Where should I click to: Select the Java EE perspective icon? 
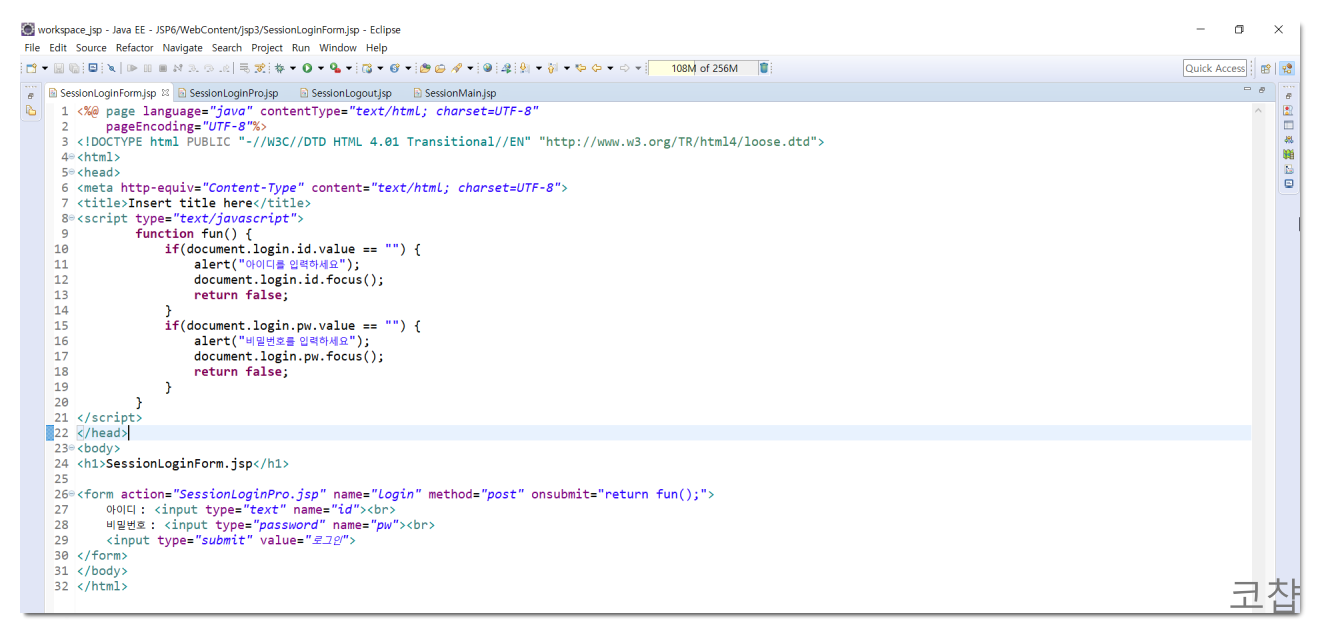click(1287, 68)
